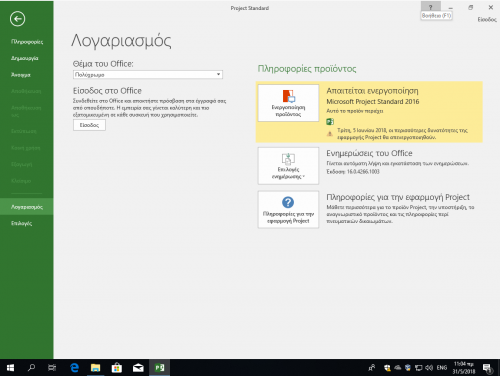The image size is (500, 376).
Task: Select Άνοιγμα in the sidebar
Action: pos(21,75)
